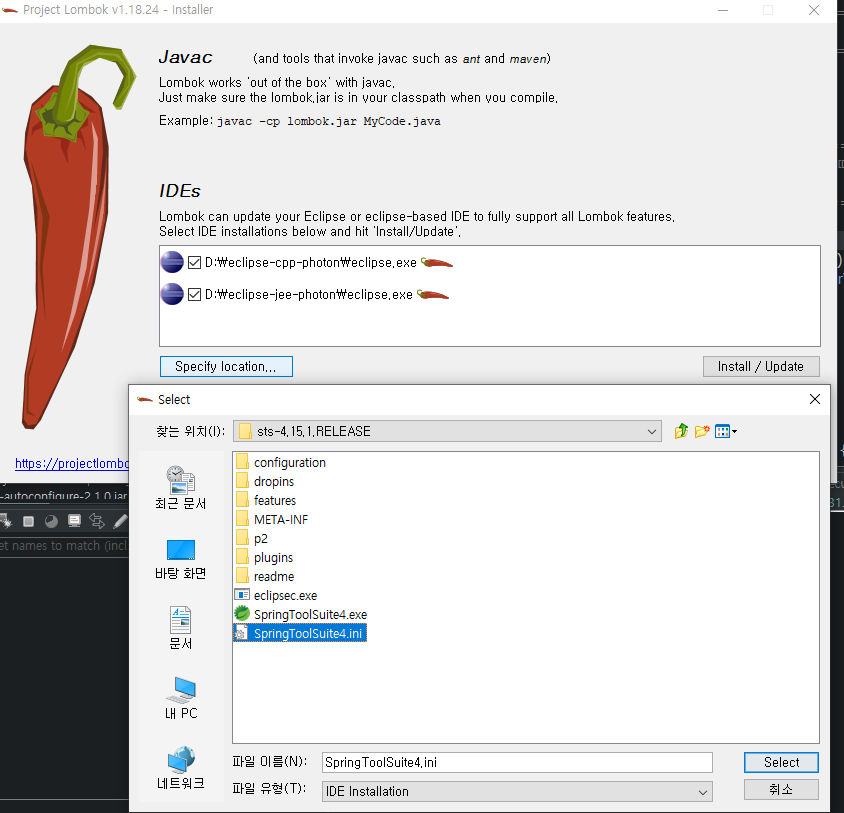This screenshot has height=813, width=844.
Task: Uncheck the eclipse-jee-photon installation checkbox
Action: pyautogui.click(x=194, y=295)
